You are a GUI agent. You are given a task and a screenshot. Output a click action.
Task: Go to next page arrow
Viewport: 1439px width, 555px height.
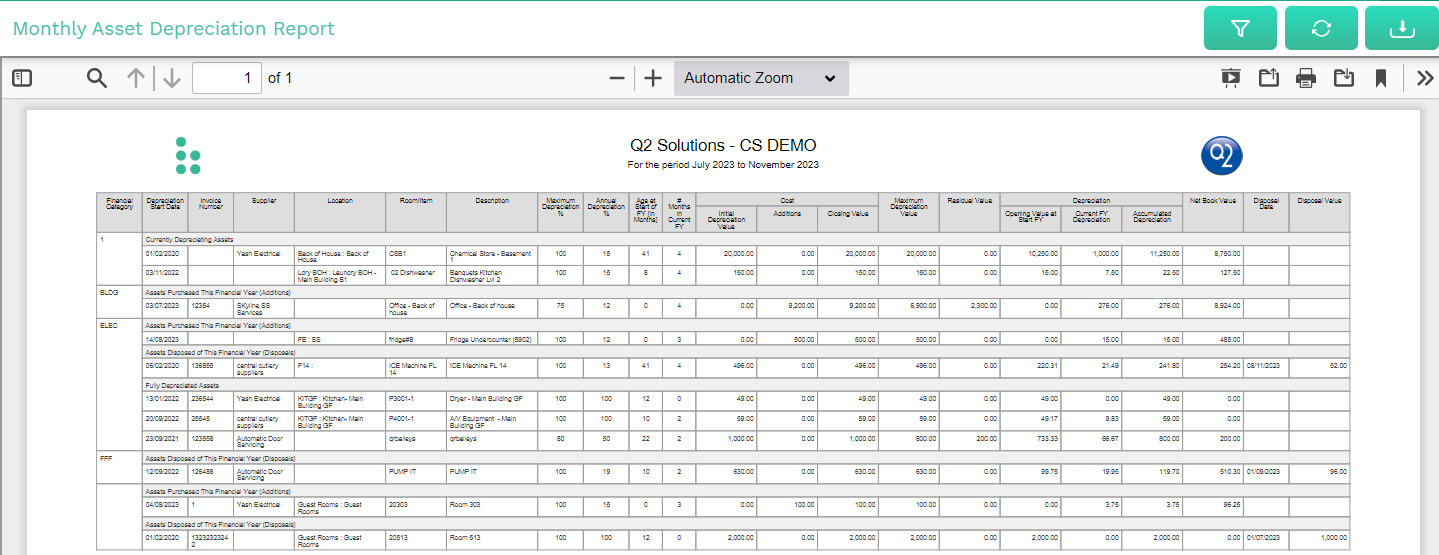172,78
